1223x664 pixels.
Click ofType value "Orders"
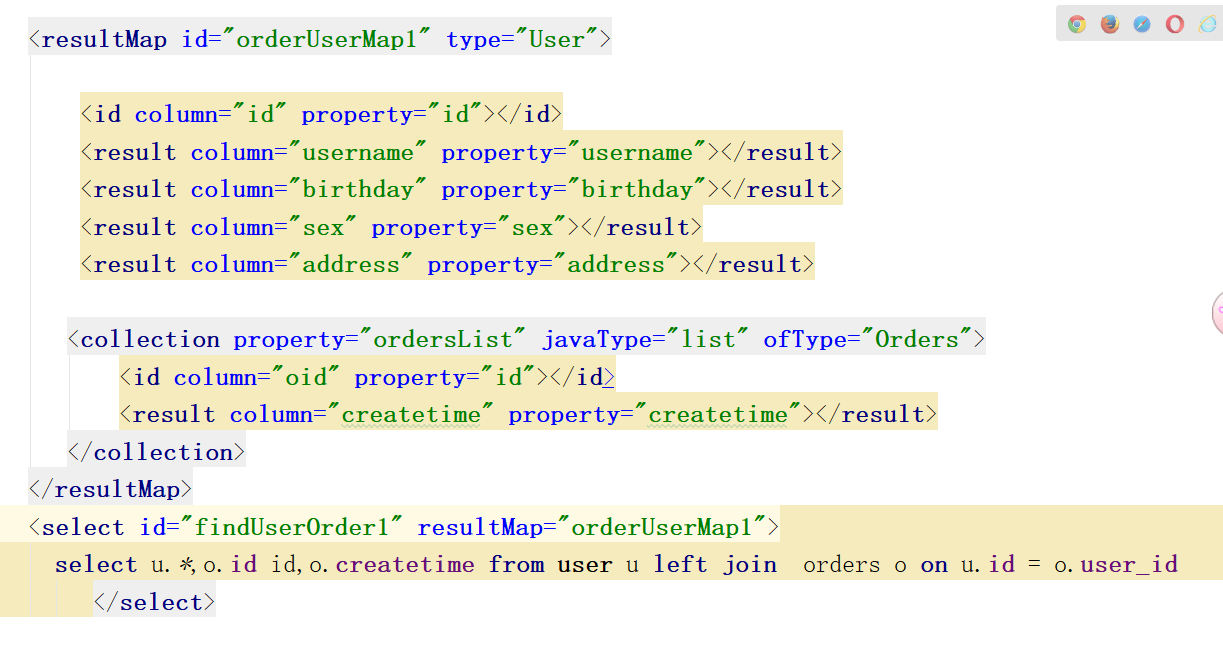click(x=917, y=340)
